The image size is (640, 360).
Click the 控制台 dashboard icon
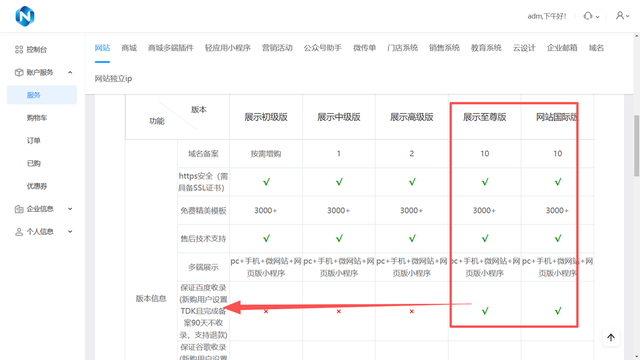click(x=19, y=49)
